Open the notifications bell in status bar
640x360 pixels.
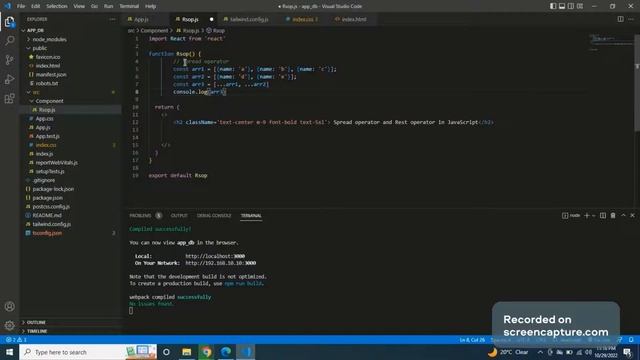(631, 340)
